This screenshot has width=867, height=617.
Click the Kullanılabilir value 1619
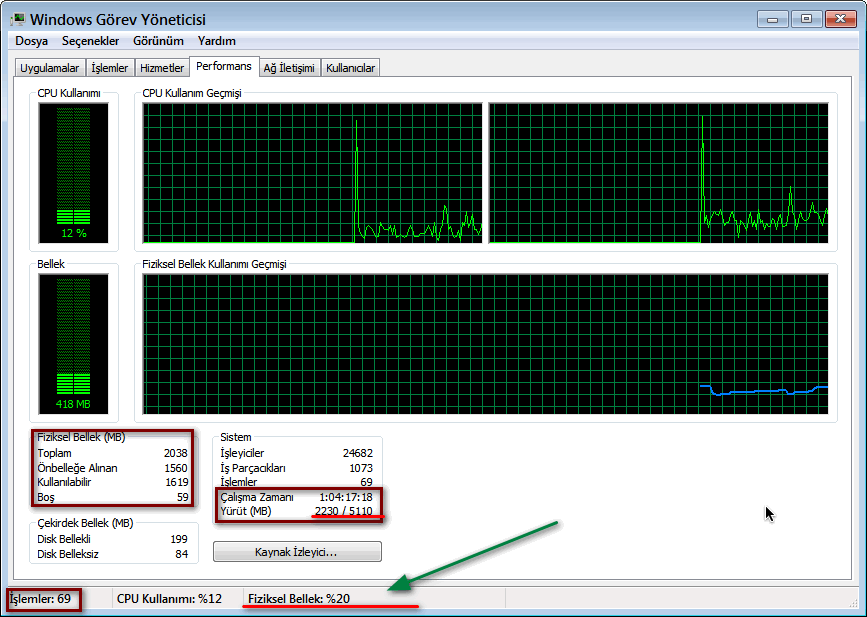pos(176,482)
